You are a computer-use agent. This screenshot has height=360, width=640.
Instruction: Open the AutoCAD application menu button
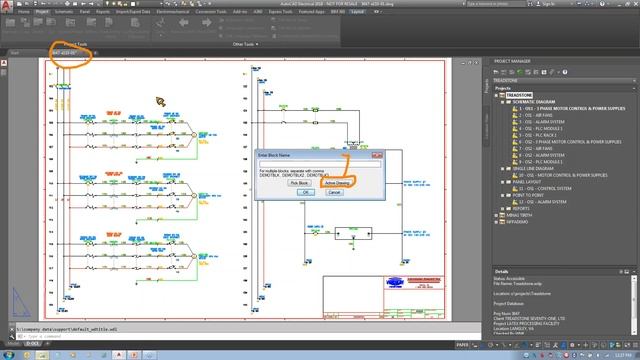[x=6, y=6]
